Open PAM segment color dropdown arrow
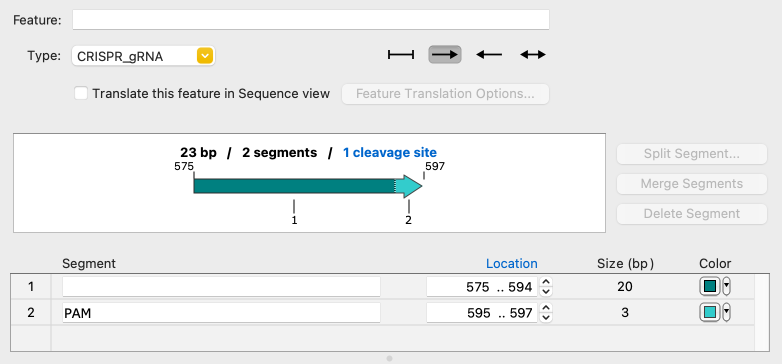The height and width of the screenshot is (364, 782). point(726,313)
